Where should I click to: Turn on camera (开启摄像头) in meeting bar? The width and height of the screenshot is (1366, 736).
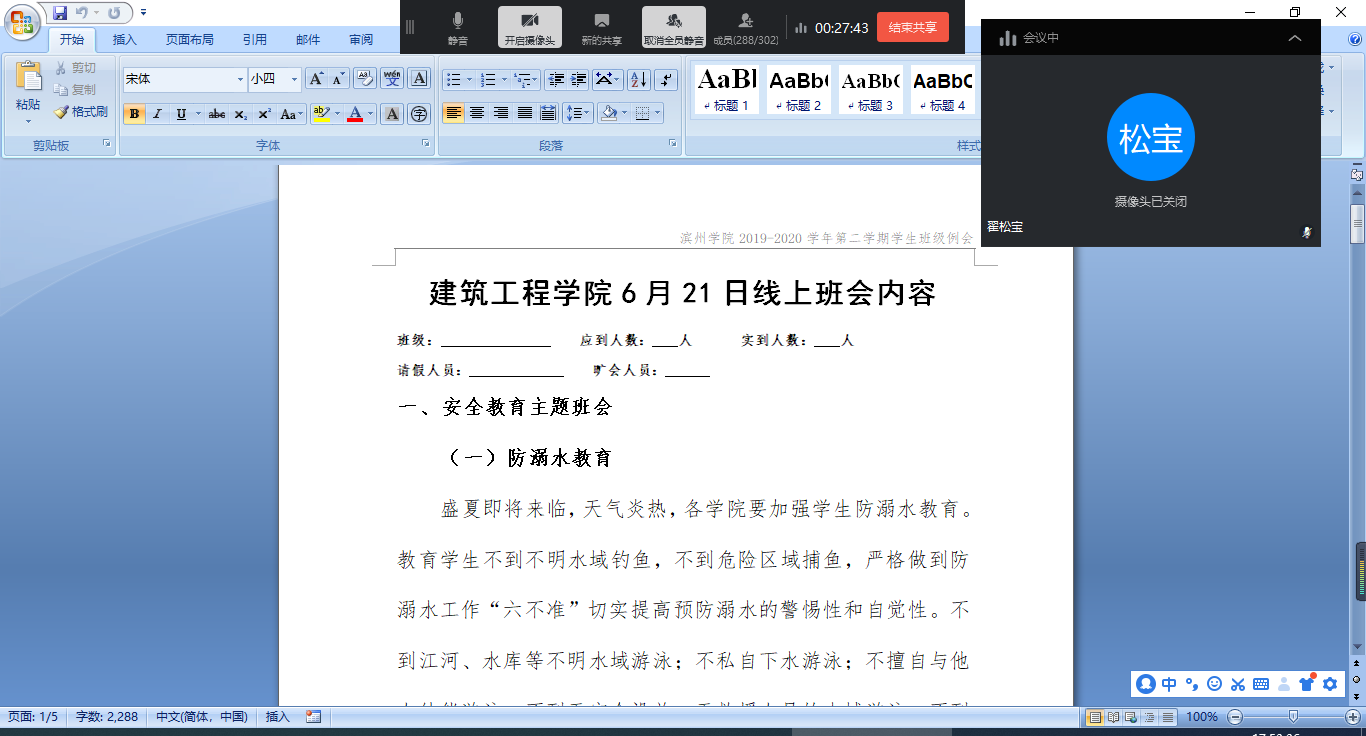tap(529, 28)
